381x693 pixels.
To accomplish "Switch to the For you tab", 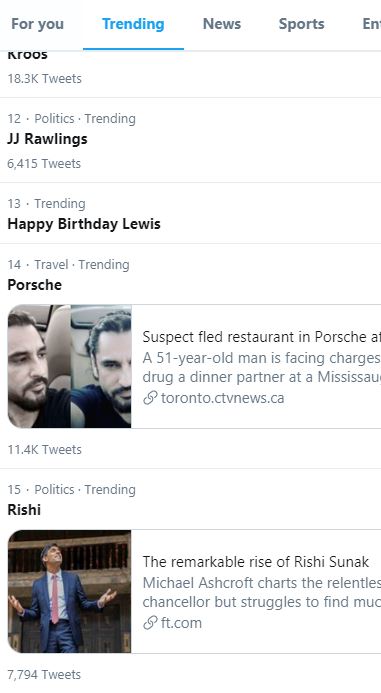I will pos(38,24).
